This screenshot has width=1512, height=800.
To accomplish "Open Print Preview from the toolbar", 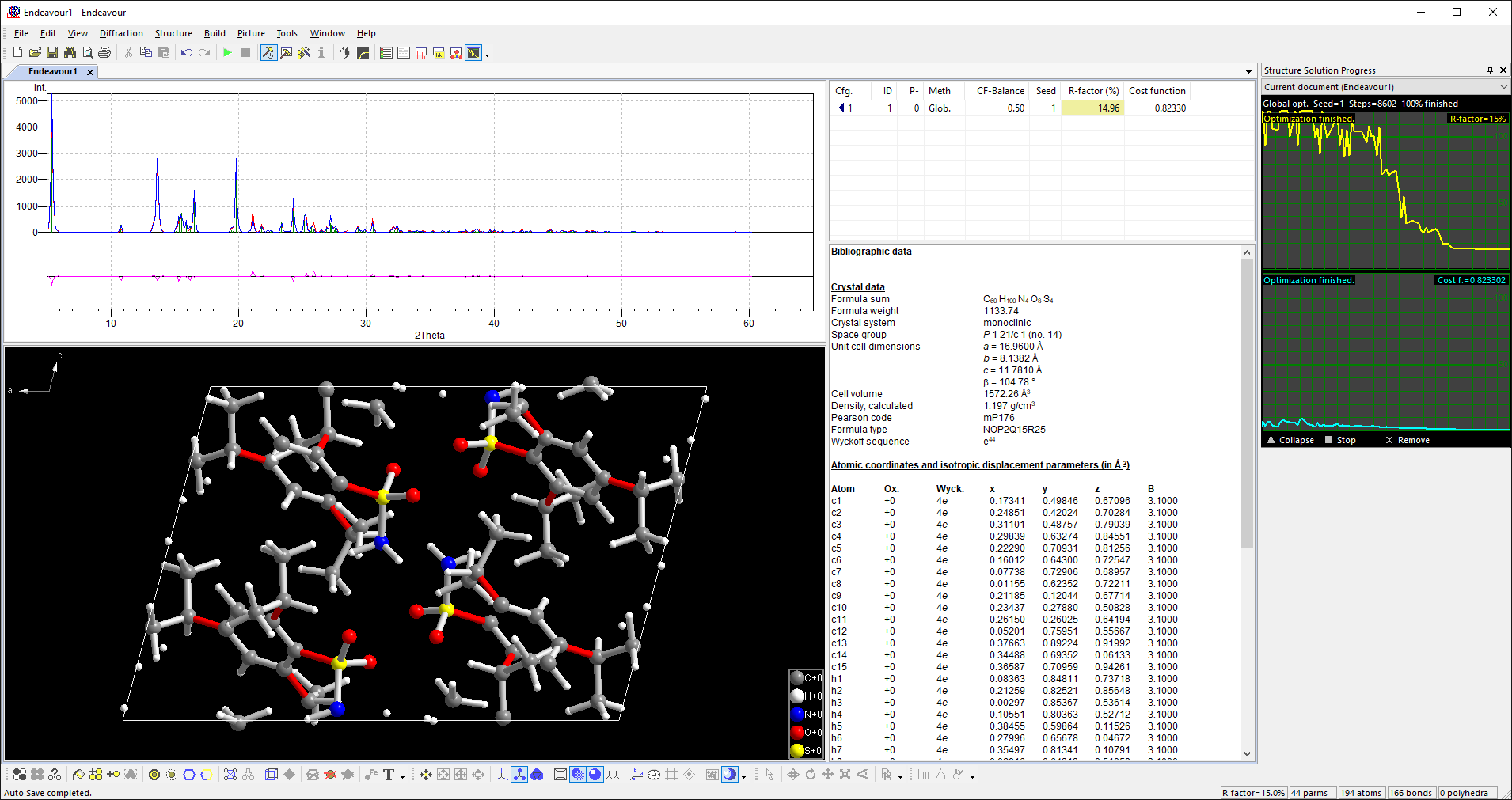I will click(87, 53).
